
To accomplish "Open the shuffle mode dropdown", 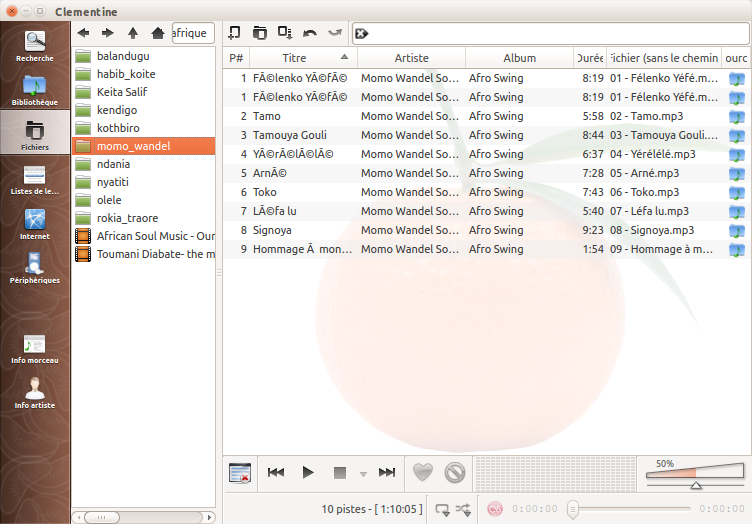I will 464,509.
